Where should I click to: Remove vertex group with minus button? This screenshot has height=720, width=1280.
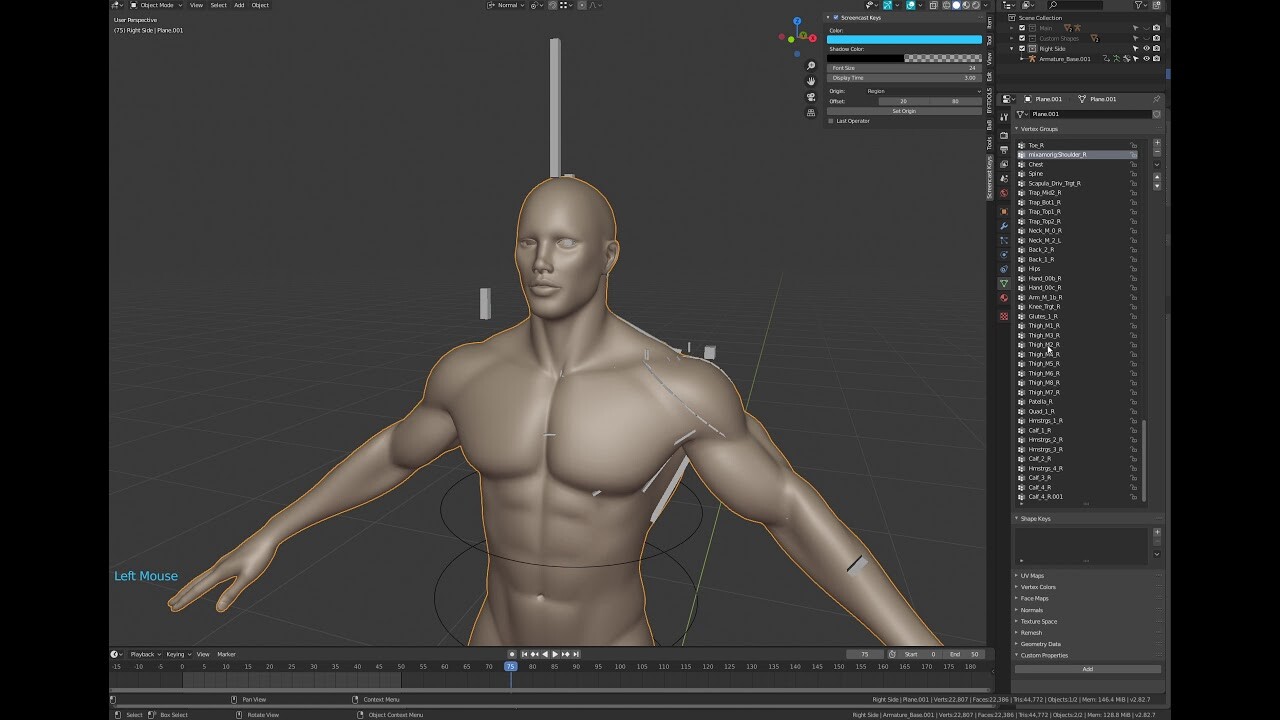(1157, 152)
